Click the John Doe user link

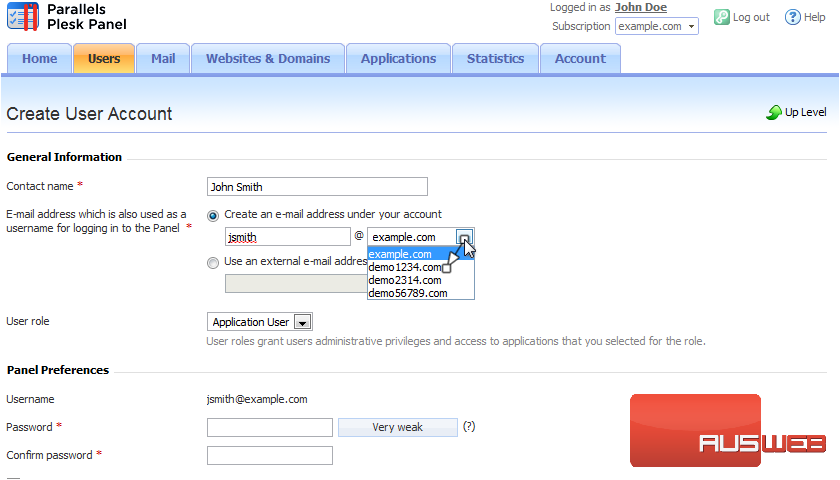pos(641,8)
